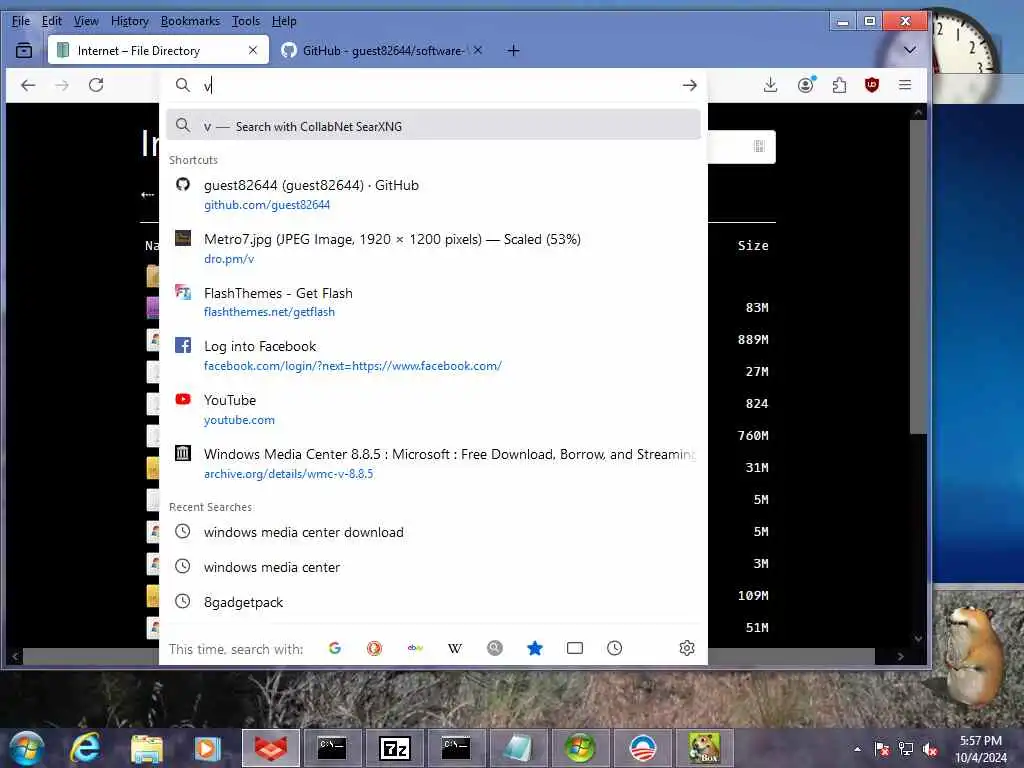Open guest82644 GitHub shortcut
The image size is (1024, 768).
[x=433, y=195]
